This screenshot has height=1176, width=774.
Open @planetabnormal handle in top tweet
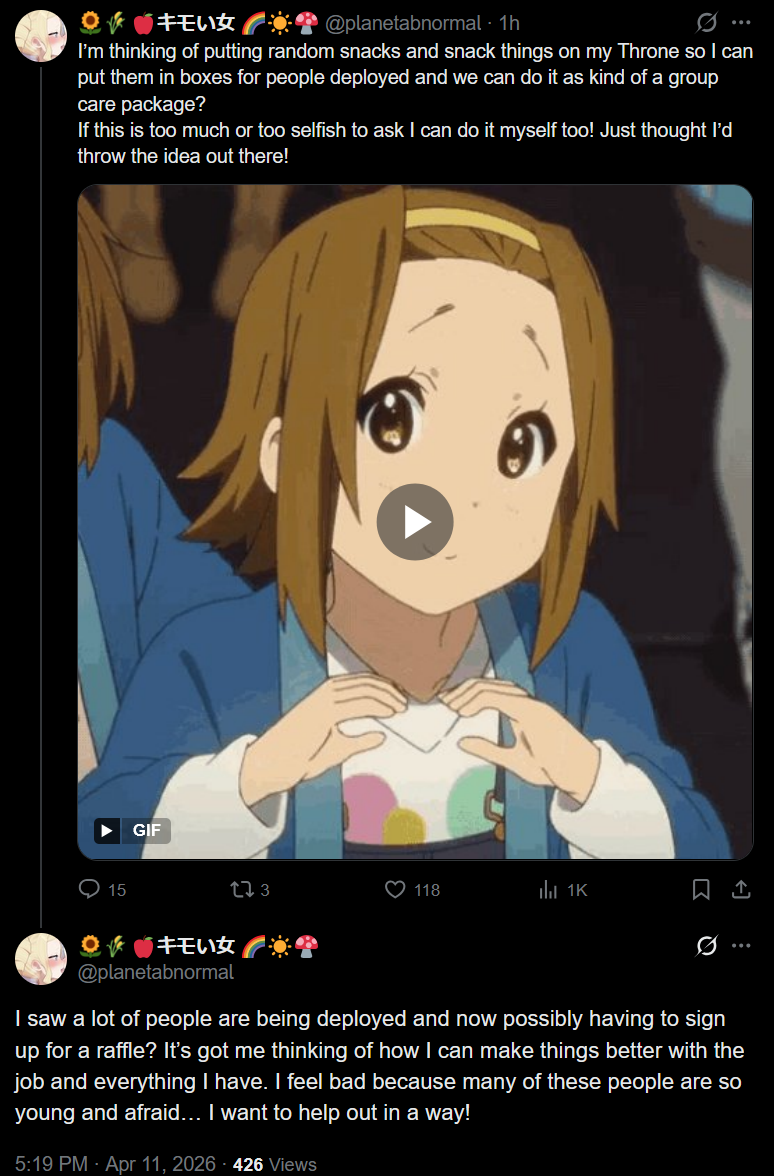[x=403, y=23]
